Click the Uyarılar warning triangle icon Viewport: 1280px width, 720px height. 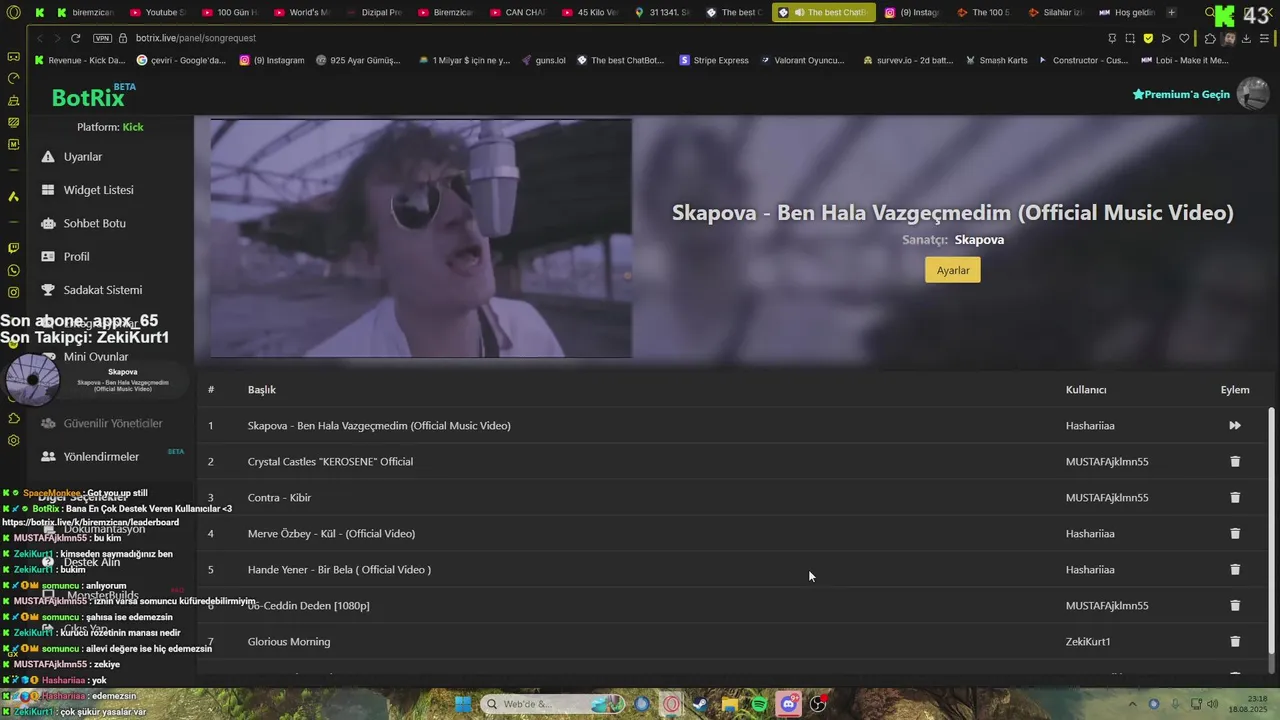pyautogui.click(x=47, y=157)
